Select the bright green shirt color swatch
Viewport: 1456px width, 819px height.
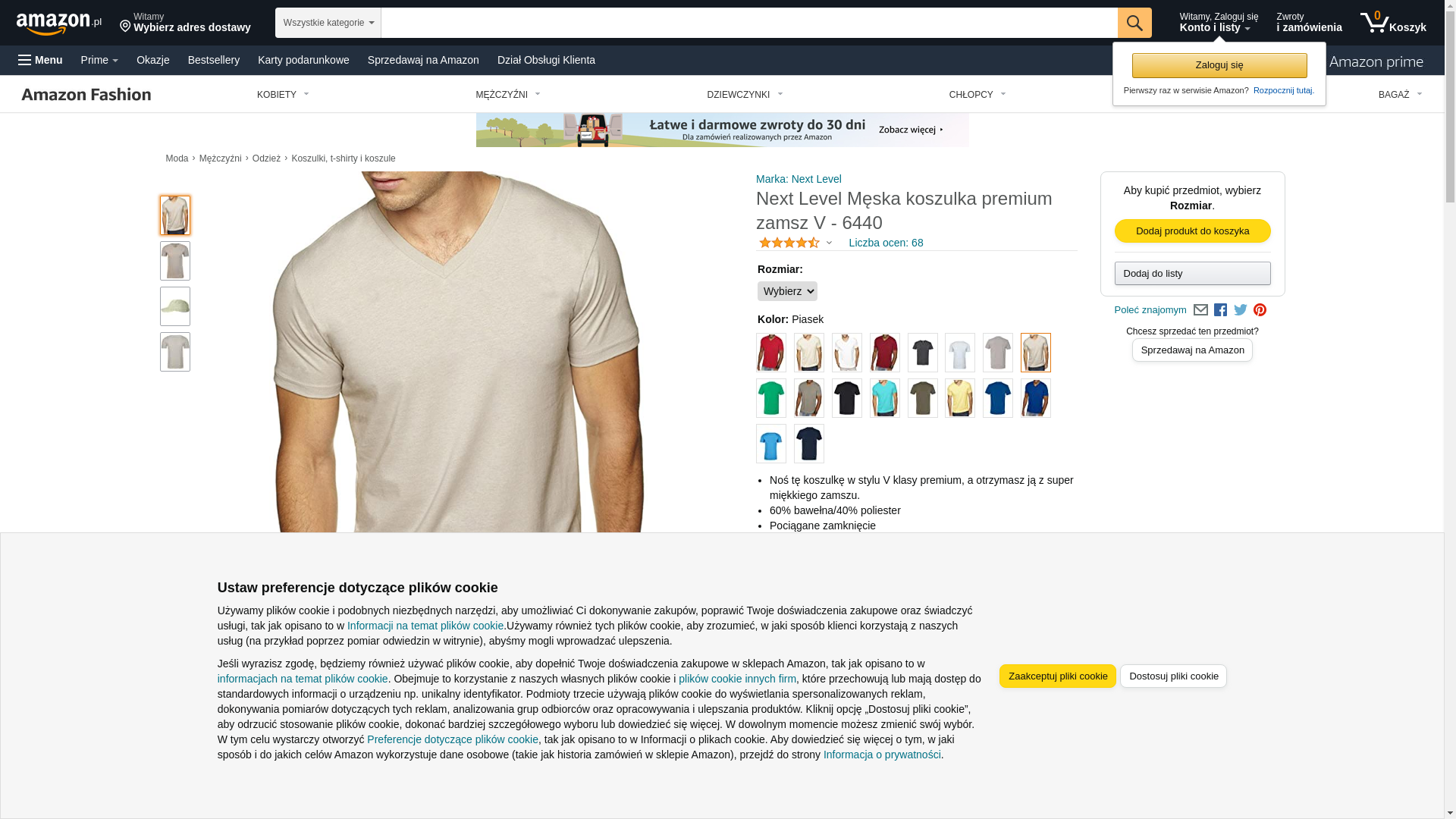[771, 398]
